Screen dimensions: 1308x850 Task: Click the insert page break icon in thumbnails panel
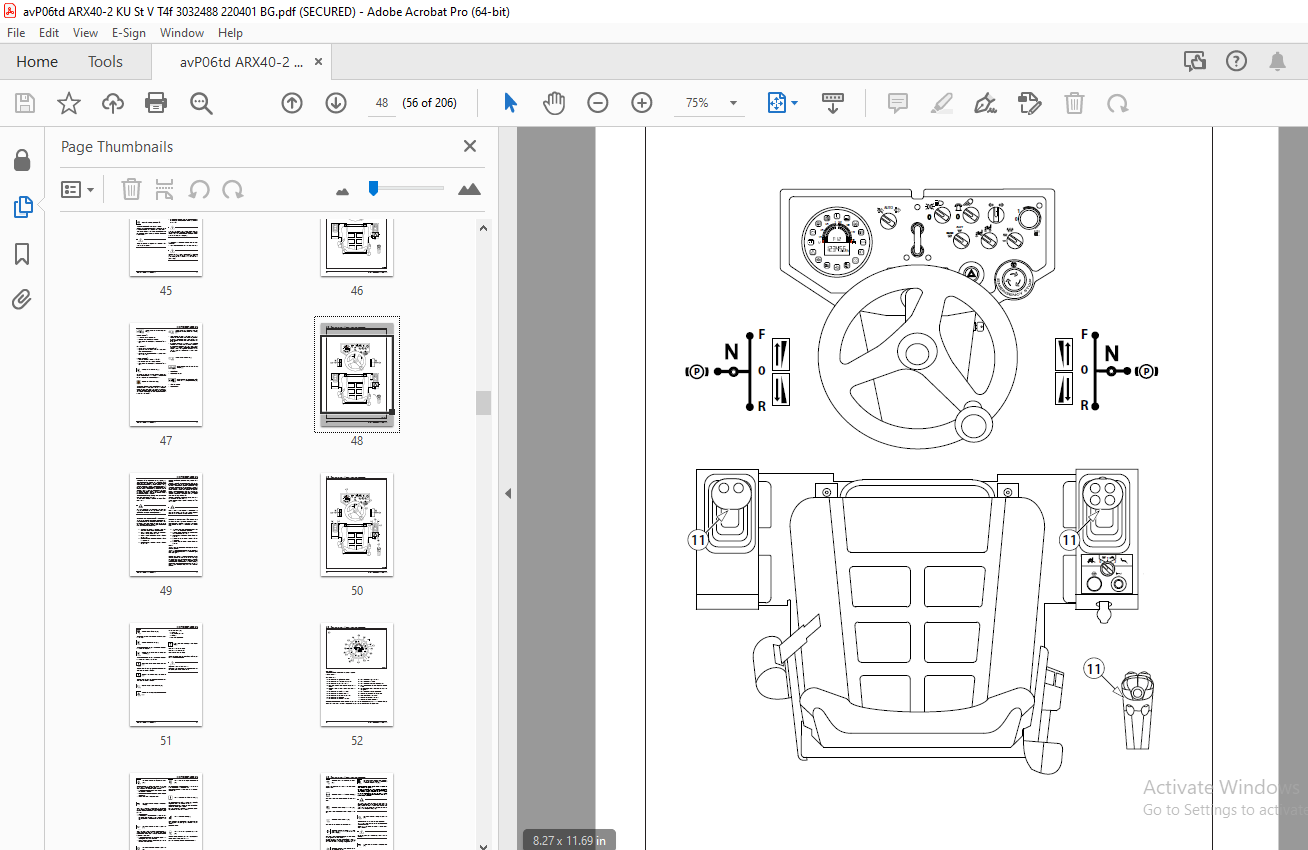coord(165,189)
